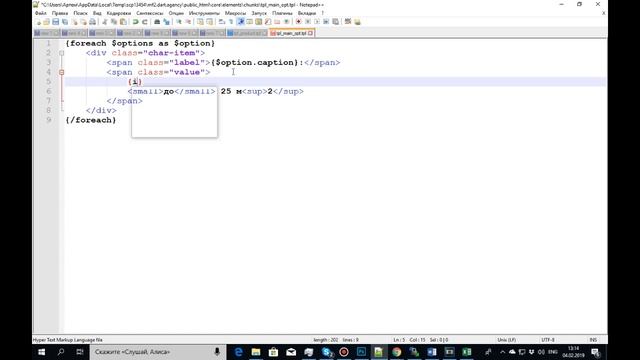This screenshot has width=640, height=360.
Task: Click the "25 м" text on line 6
Action: pyautogui.click(x=231, y=91)
